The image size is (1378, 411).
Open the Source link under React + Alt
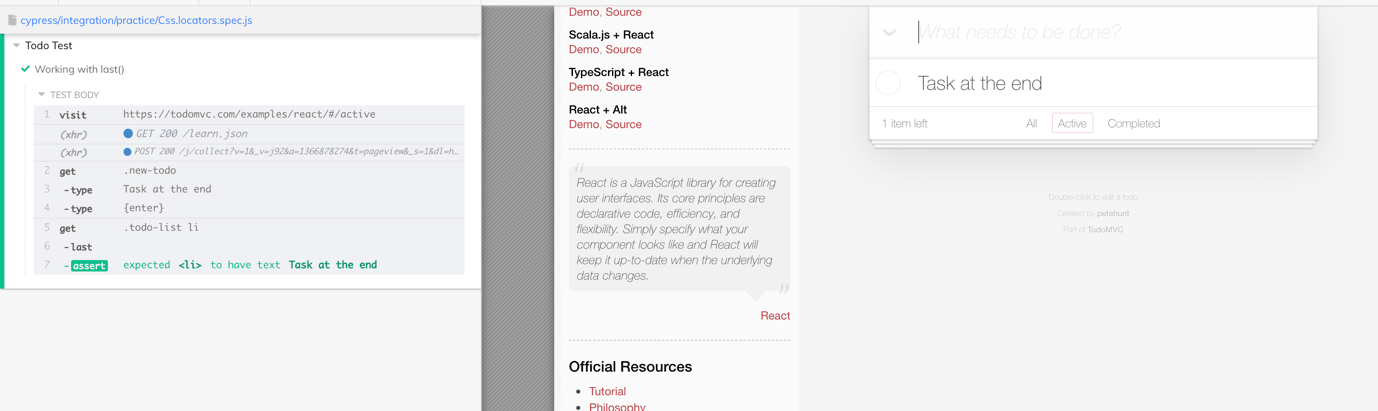(x=623, y=125)
